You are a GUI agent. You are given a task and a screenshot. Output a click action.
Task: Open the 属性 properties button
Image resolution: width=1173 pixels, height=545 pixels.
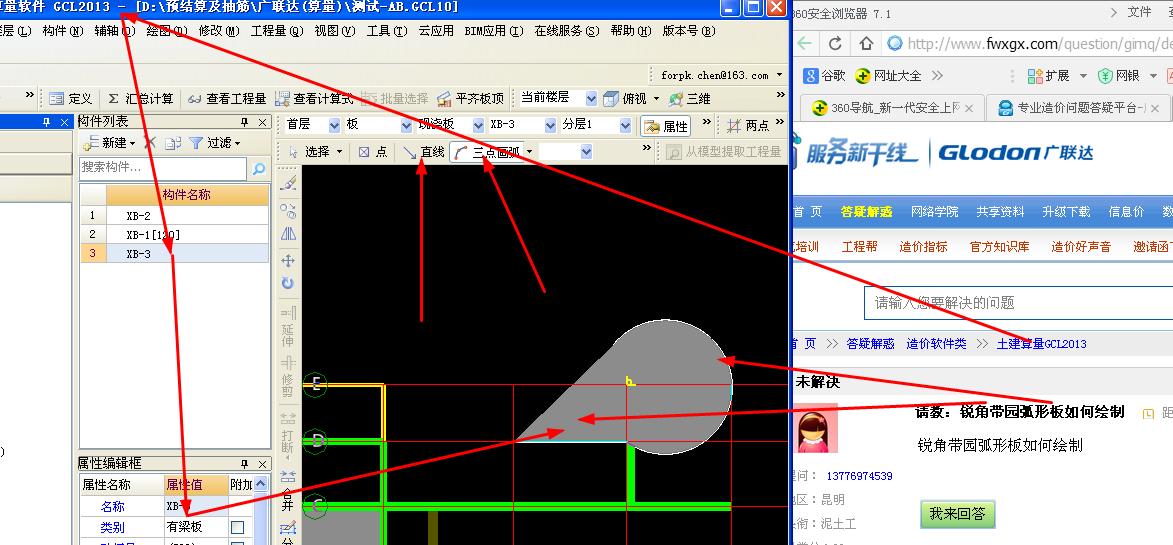(666, 126)
